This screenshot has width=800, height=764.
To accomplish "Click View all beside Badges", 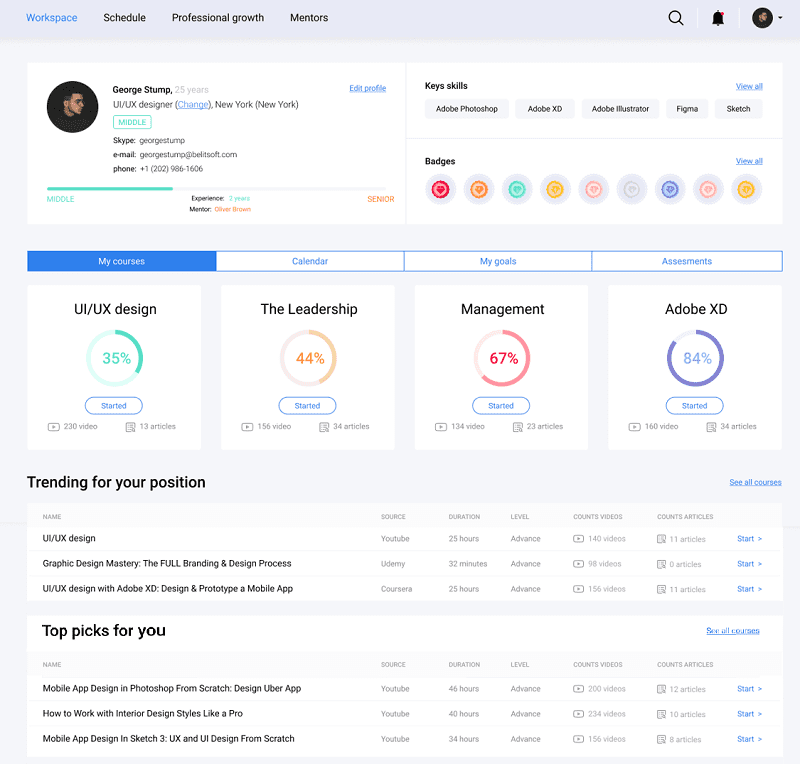I will tap(749, 161).
